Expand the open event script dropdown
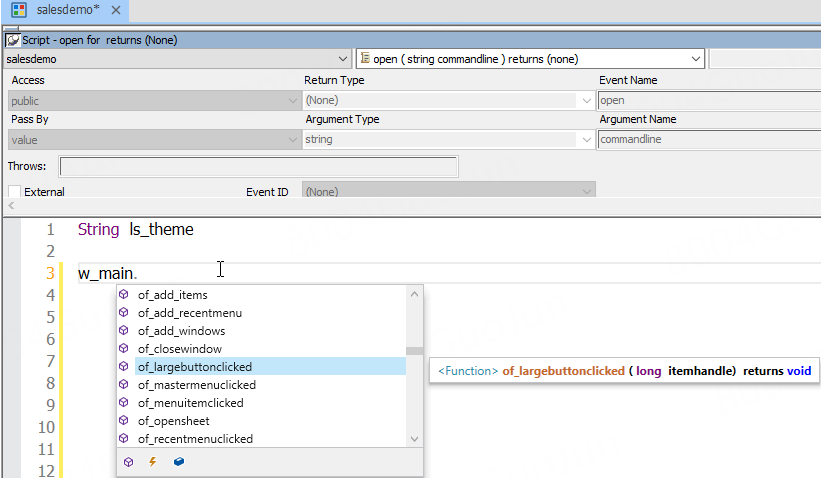This screenshot has width=821, height=478. (696, 59)
